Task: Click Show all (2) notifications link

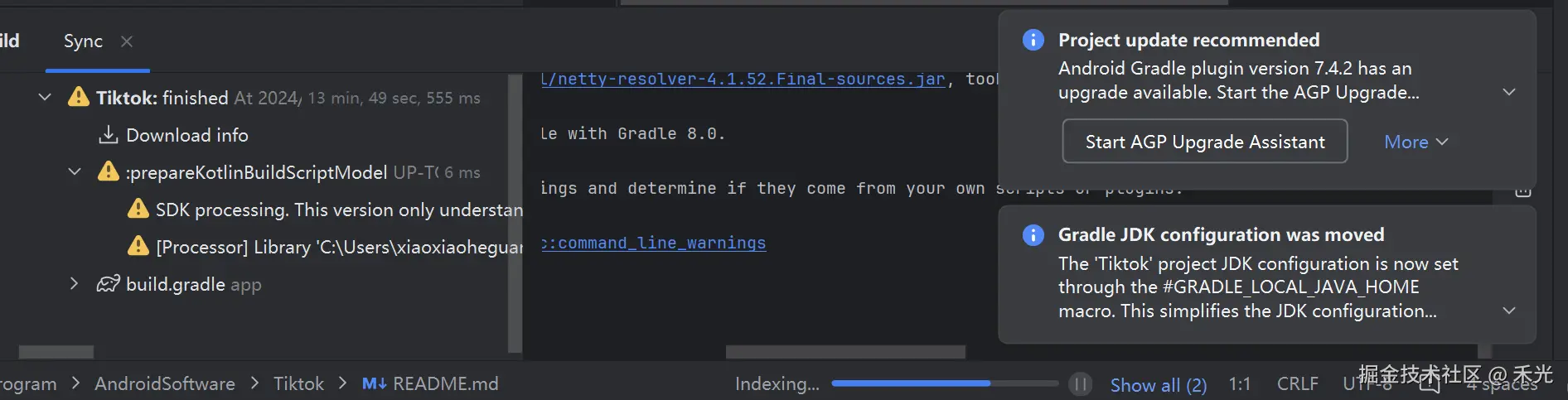Action: pyautogui.click(x=1158, y=385)
